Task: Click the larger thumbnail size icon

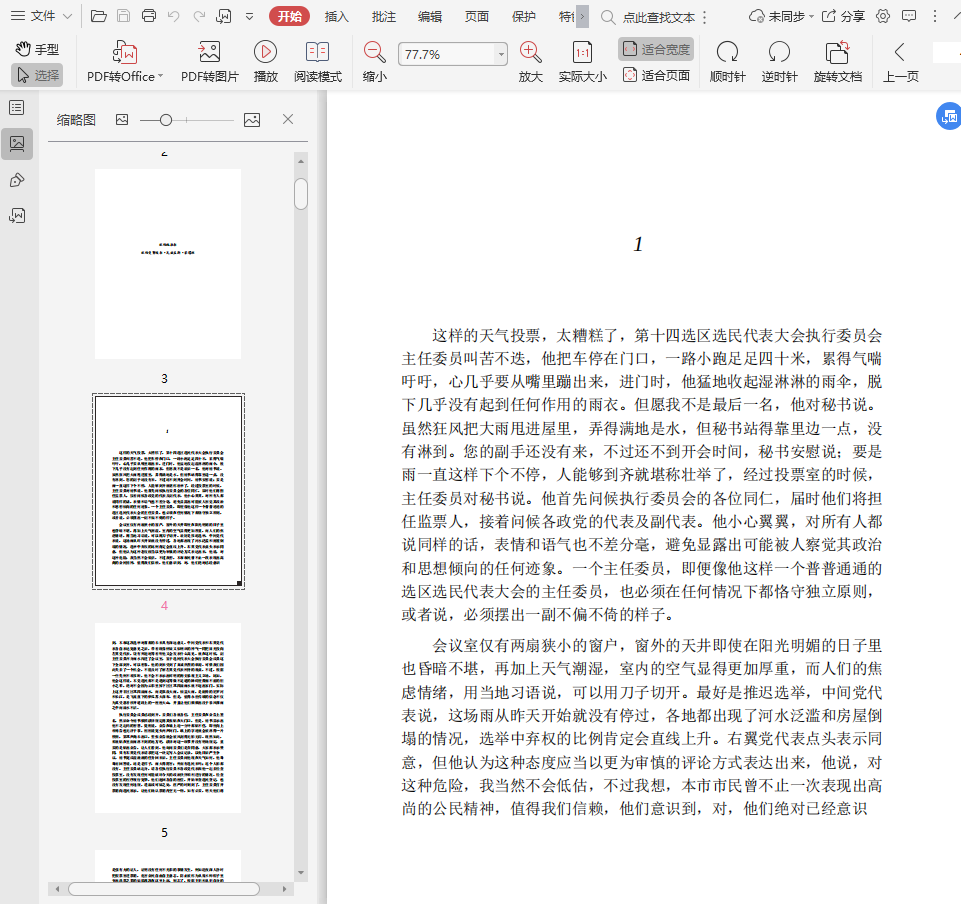Action: pyautogui.click(x=252, y=120)
